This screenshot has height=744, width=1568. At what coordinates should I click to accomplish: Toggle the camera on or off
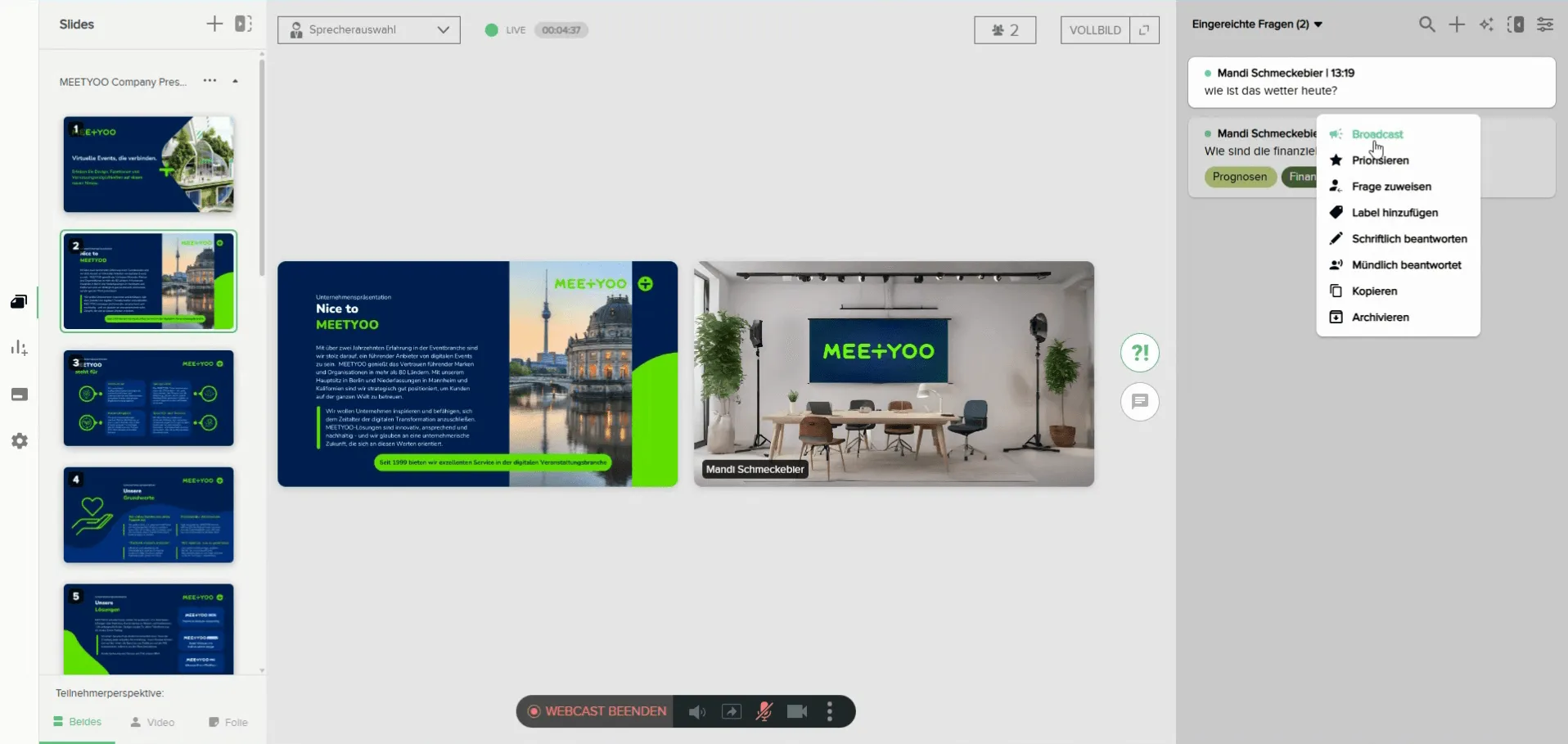pos(796,712)
